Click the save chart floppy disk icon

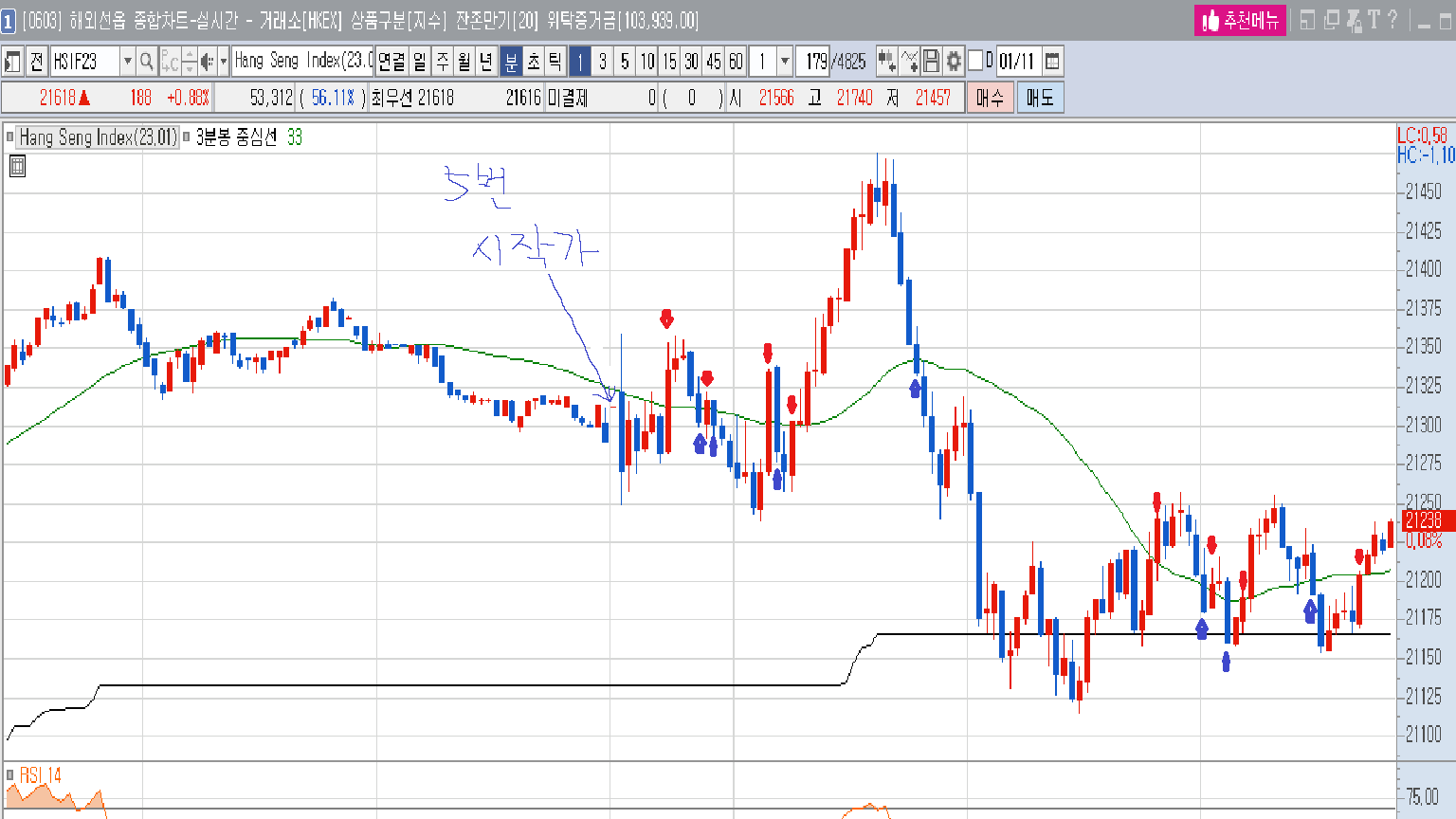pyautogui.click(x=931, y=62)
